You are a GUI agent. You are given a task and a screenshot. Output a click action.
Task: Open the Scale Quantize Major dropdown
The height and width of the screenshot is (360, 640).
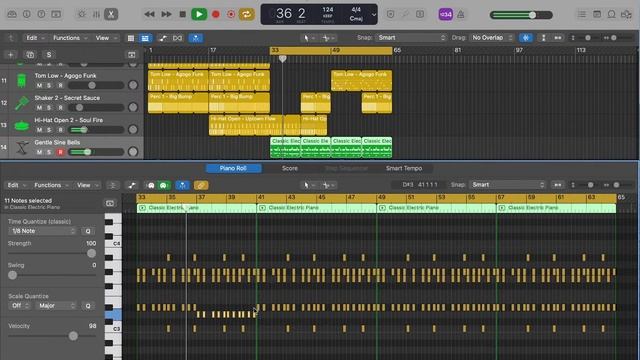[56, 306]
